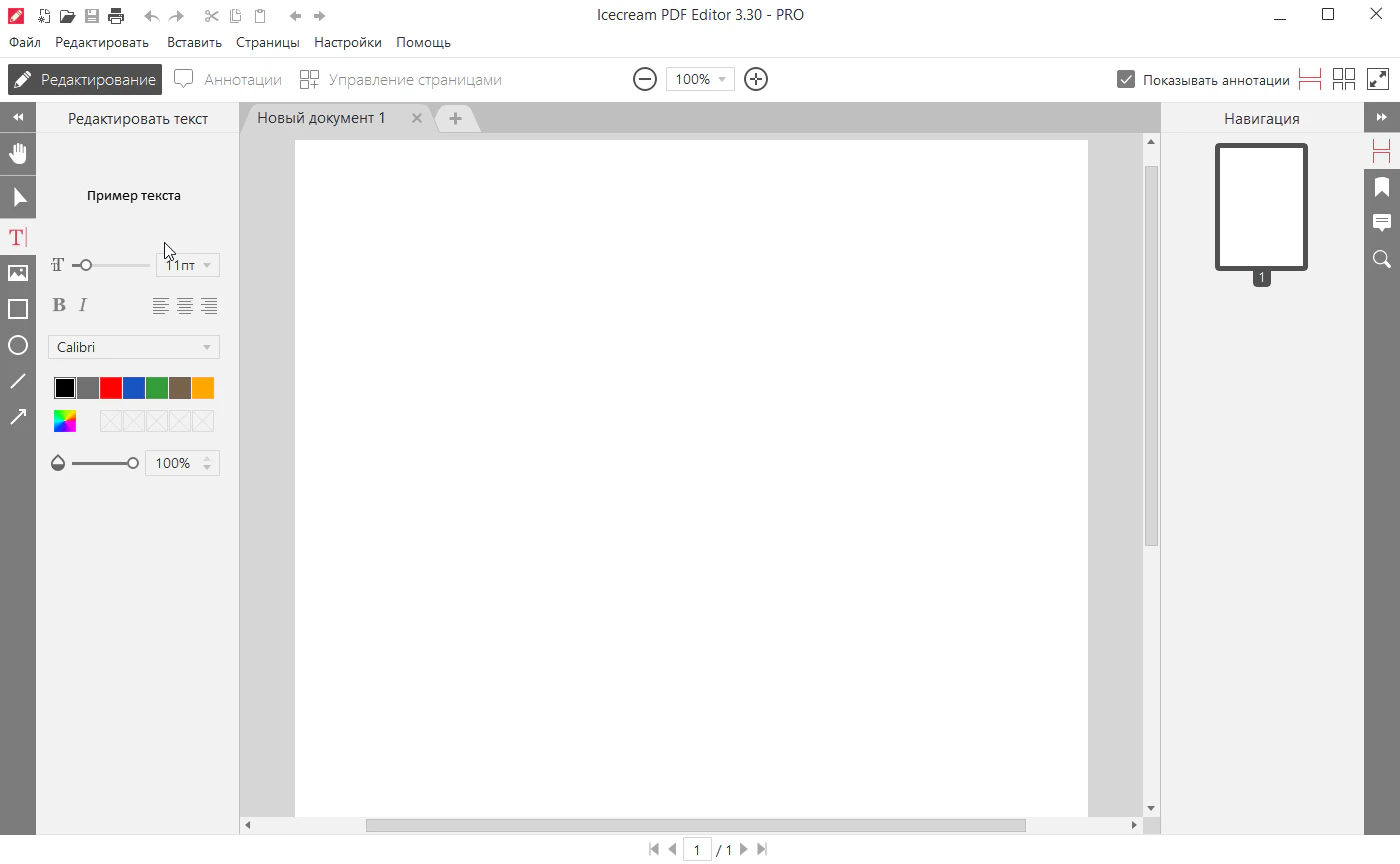This screenshot has height=864, width=1400.
Task: Zoom in with the plus icon
Action: pyautogui.click(x=756, y=79)
